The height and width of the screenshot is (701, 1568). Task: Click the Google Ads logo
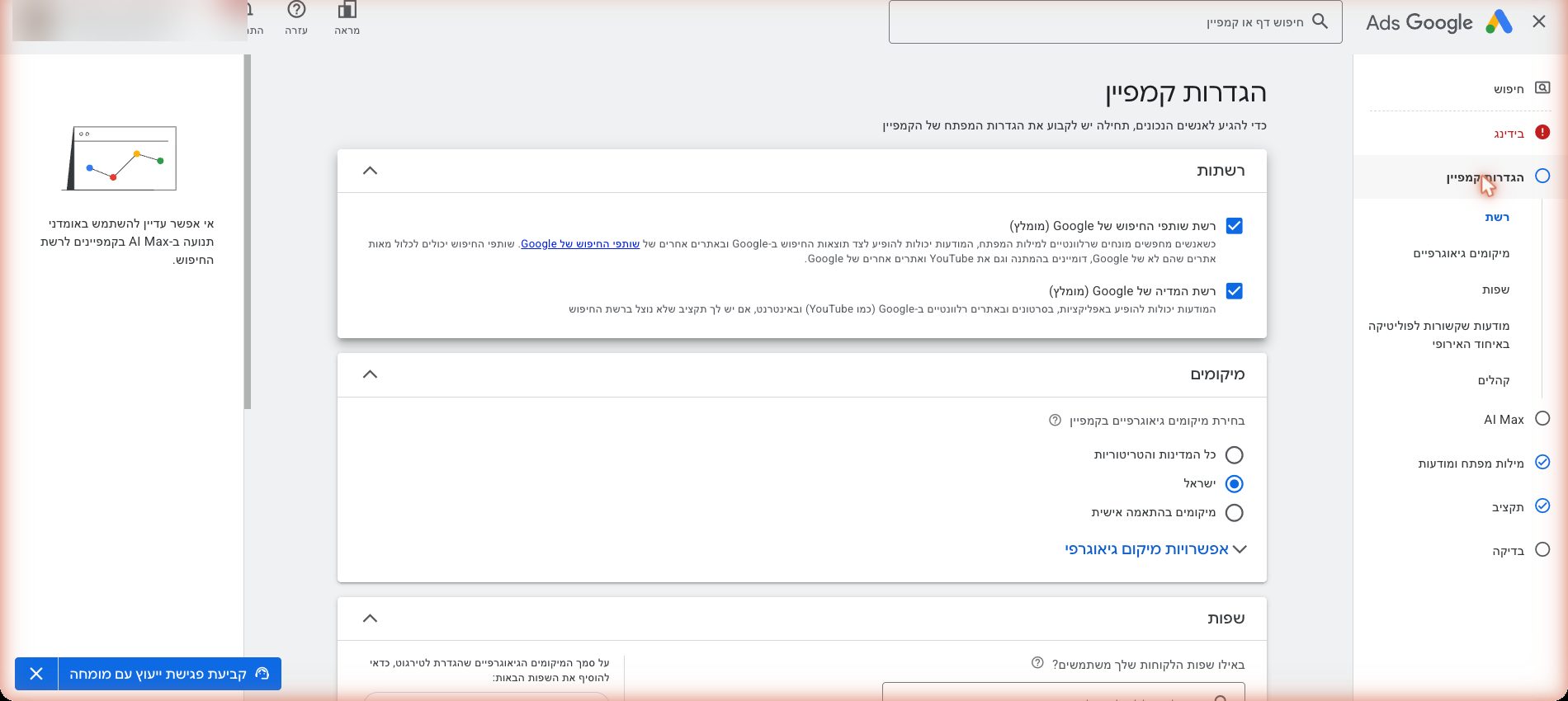coord(1439,22)
